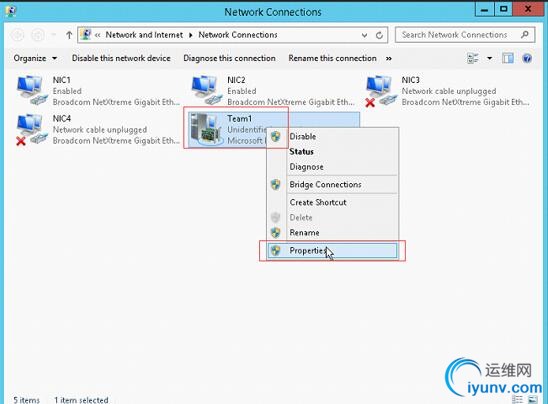Switch to details view in status bar
Image resolution: width=548 pixels, height=404 pixels.
tap(517, 399)
